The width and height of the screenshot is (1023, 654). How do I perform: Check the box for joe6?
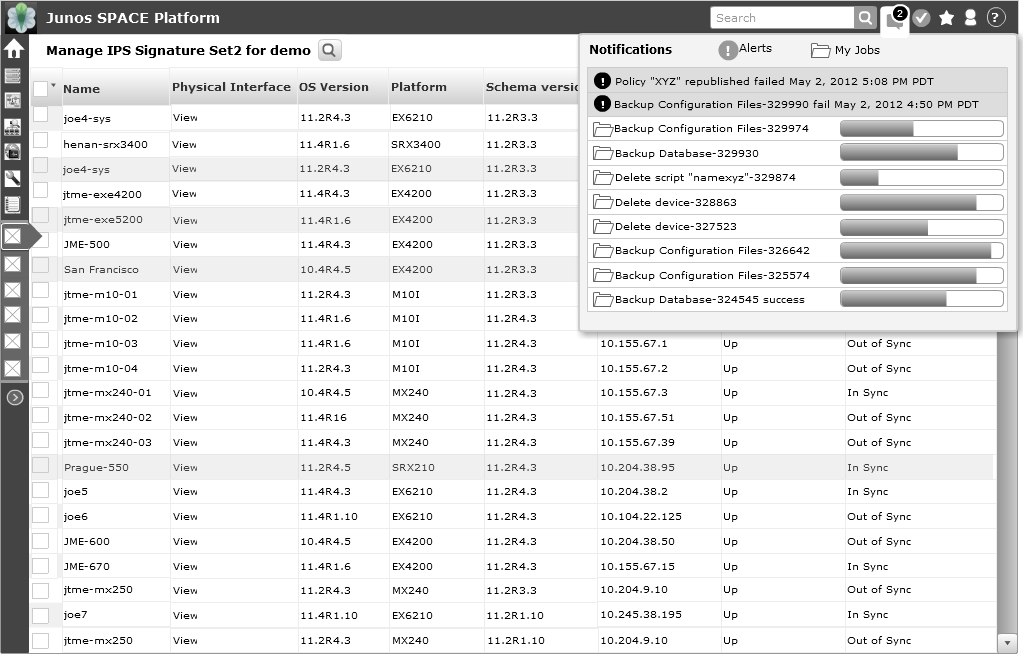40,515
